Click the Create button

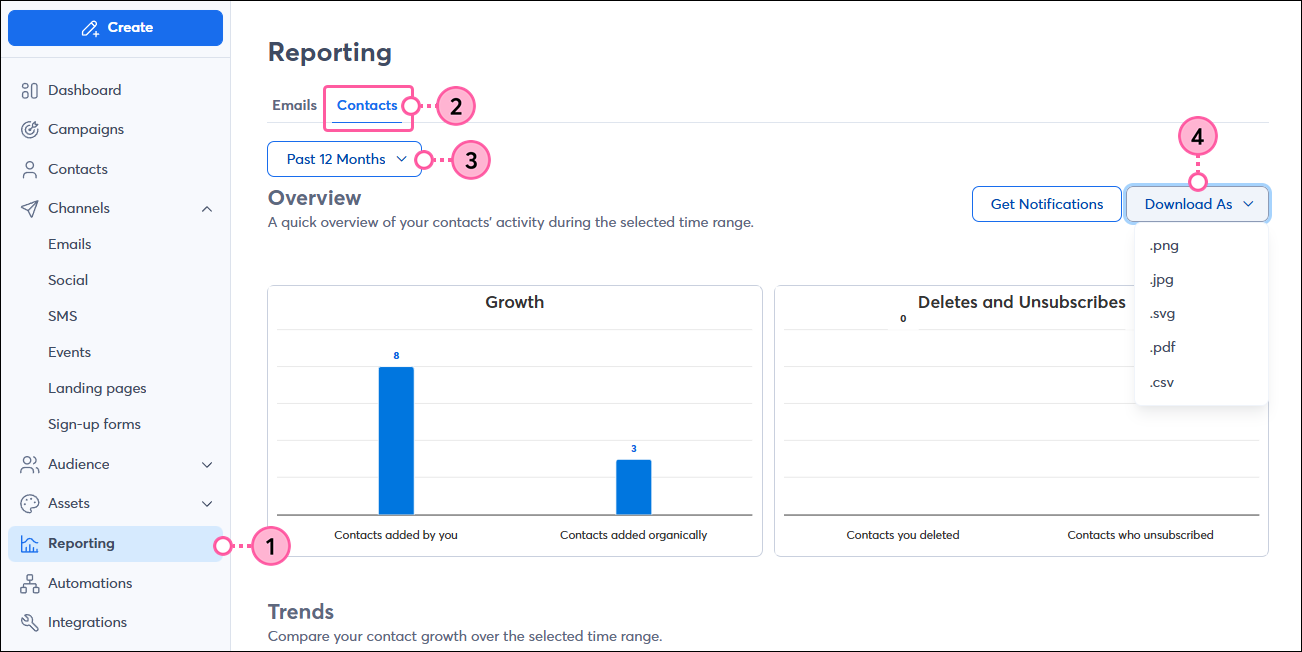click(x=115, y=27)
